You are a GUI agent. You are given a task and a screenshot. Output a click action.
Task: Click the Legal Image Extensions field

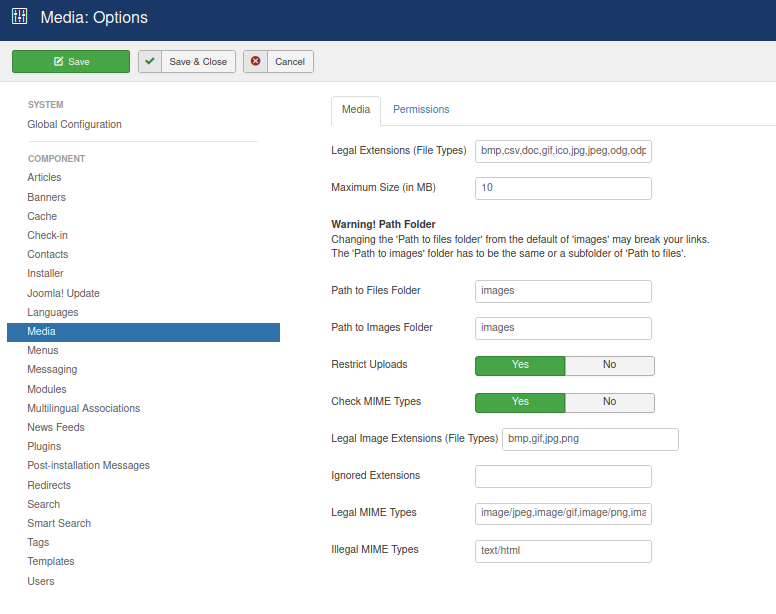590,439
